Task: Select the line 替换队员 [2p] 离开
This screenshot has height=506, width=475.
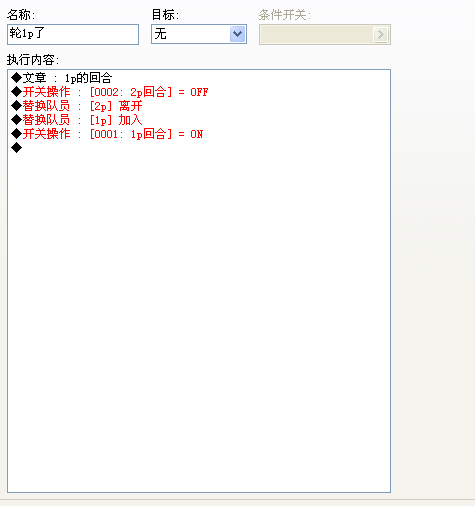Action: 77,106
